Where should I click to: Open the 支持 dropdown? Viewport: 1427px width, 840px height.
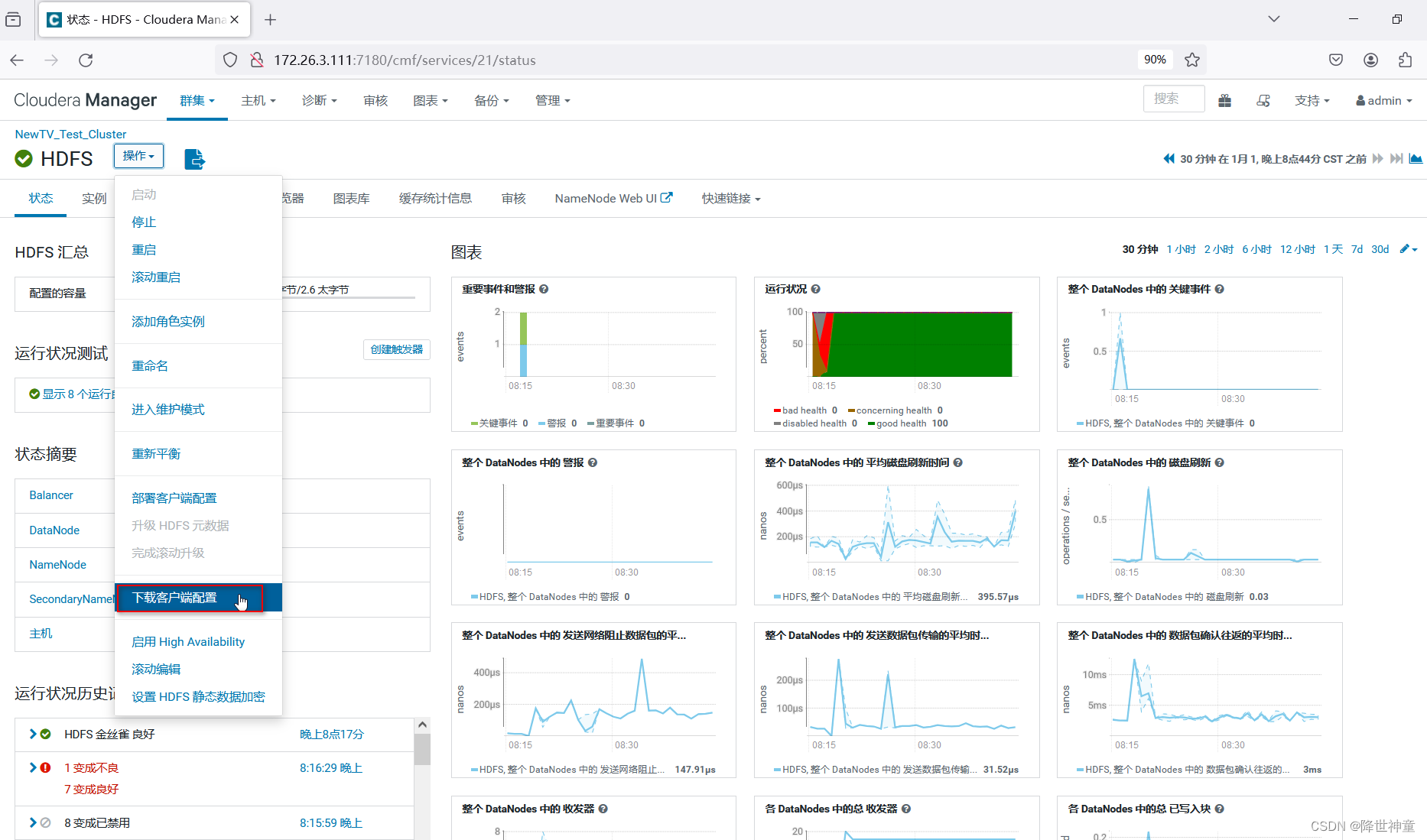[x=1312, y=100]
